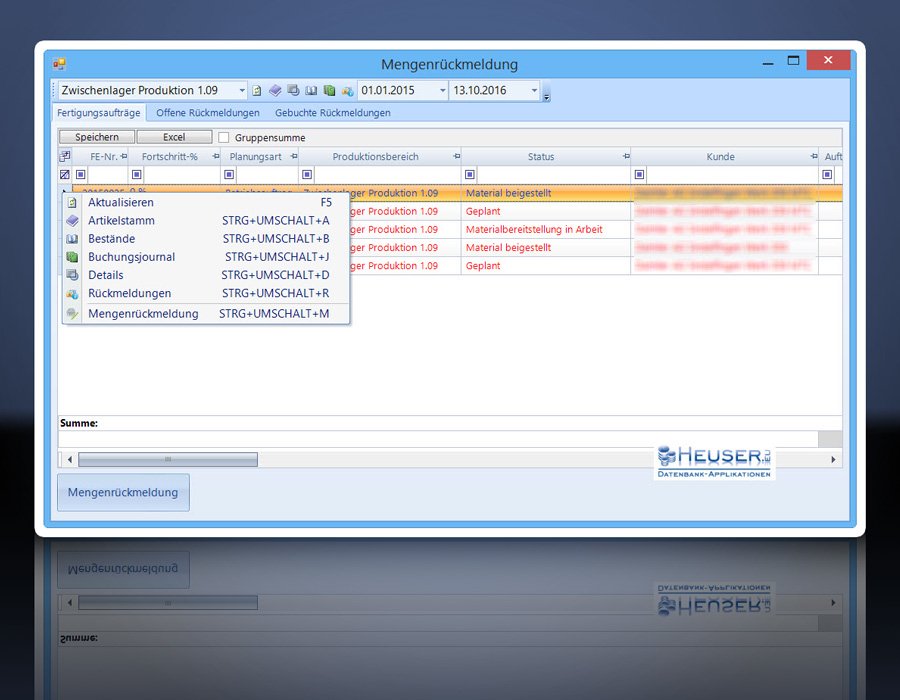900x700 pixels.
Task: Sort by the Status column header
Action: click(541, 157)
